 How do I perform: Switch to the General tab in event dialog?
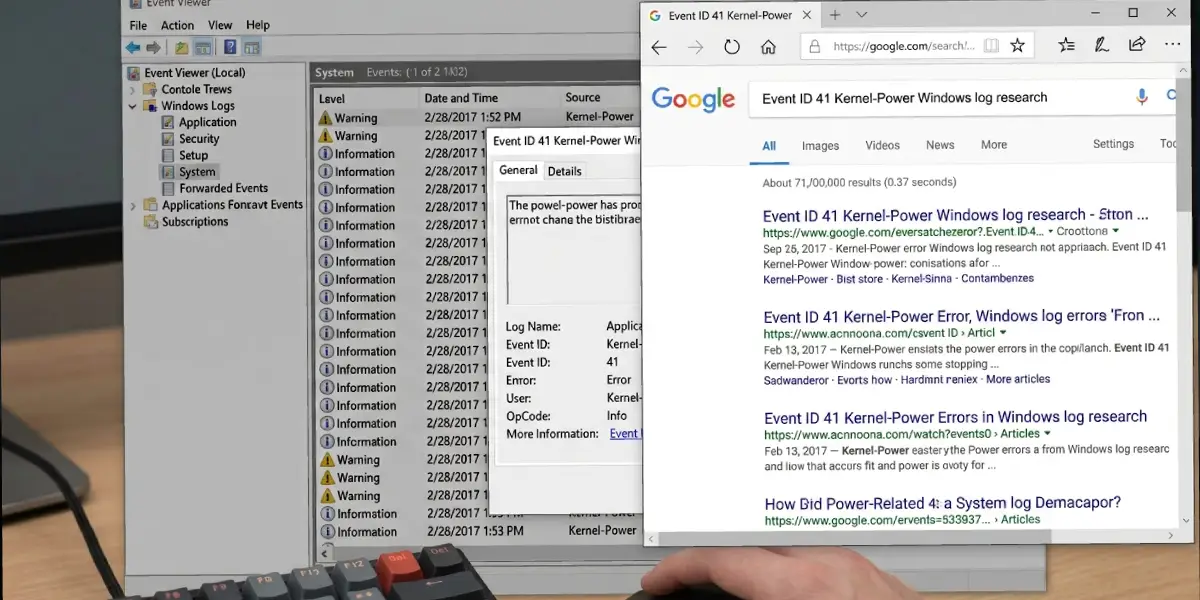click(x=518, y=170)
